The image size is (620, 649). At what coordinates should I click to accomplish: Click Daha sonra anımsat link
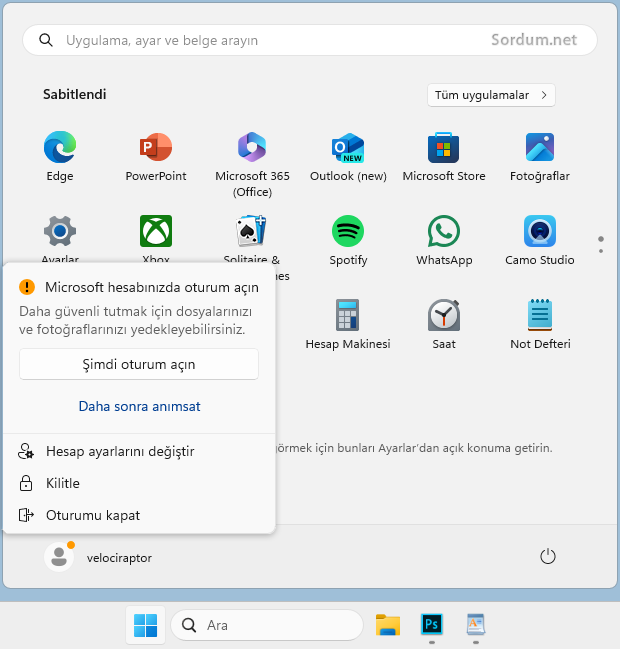(x=139, y=406)
